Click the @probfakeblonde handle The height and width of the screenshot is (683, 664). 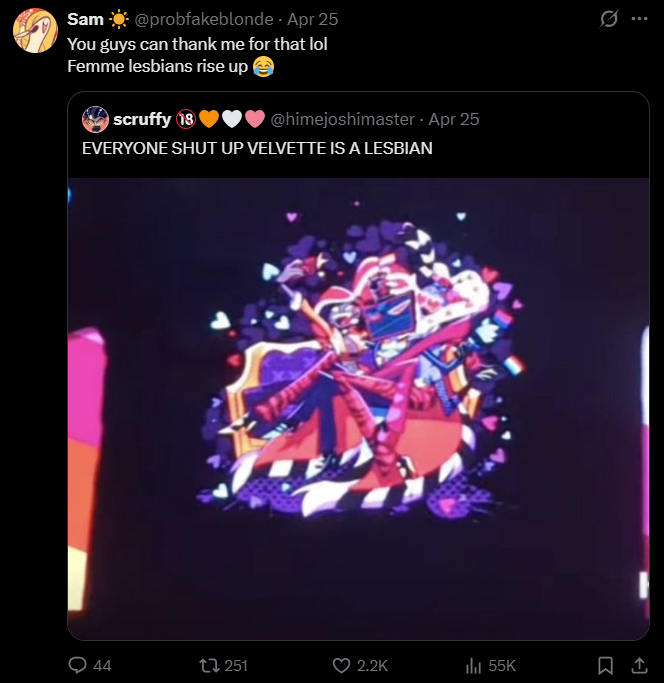[203, 19]
